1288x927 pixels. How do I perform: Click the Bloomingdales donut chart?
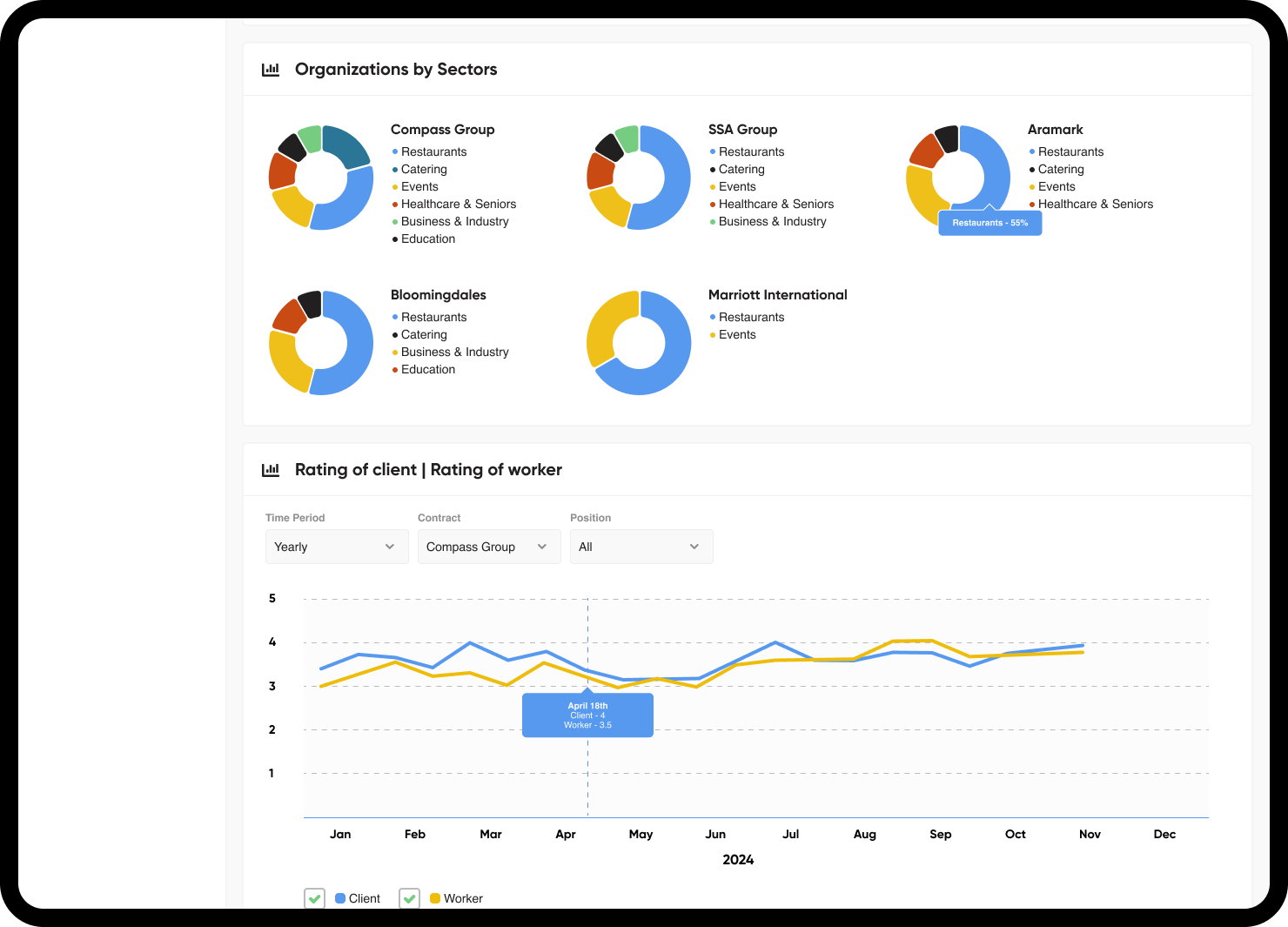coord(321,343)
